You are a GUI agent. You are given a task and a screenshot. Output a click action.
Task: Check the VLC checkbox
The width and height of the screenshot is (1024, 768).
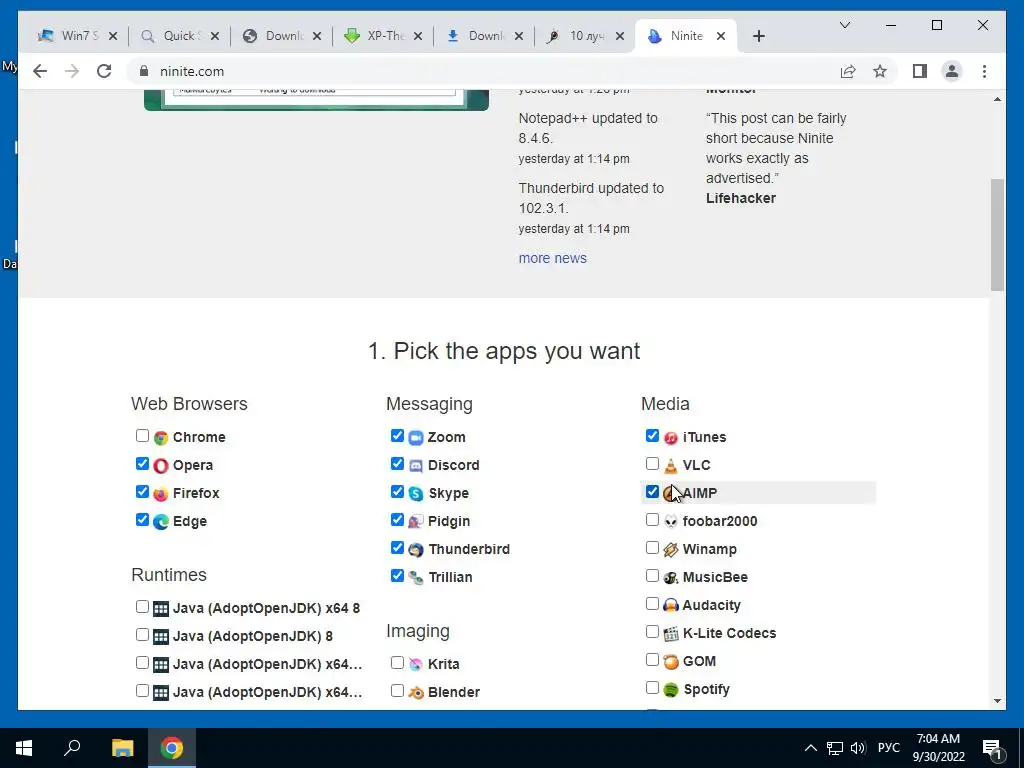click(652, 464)
